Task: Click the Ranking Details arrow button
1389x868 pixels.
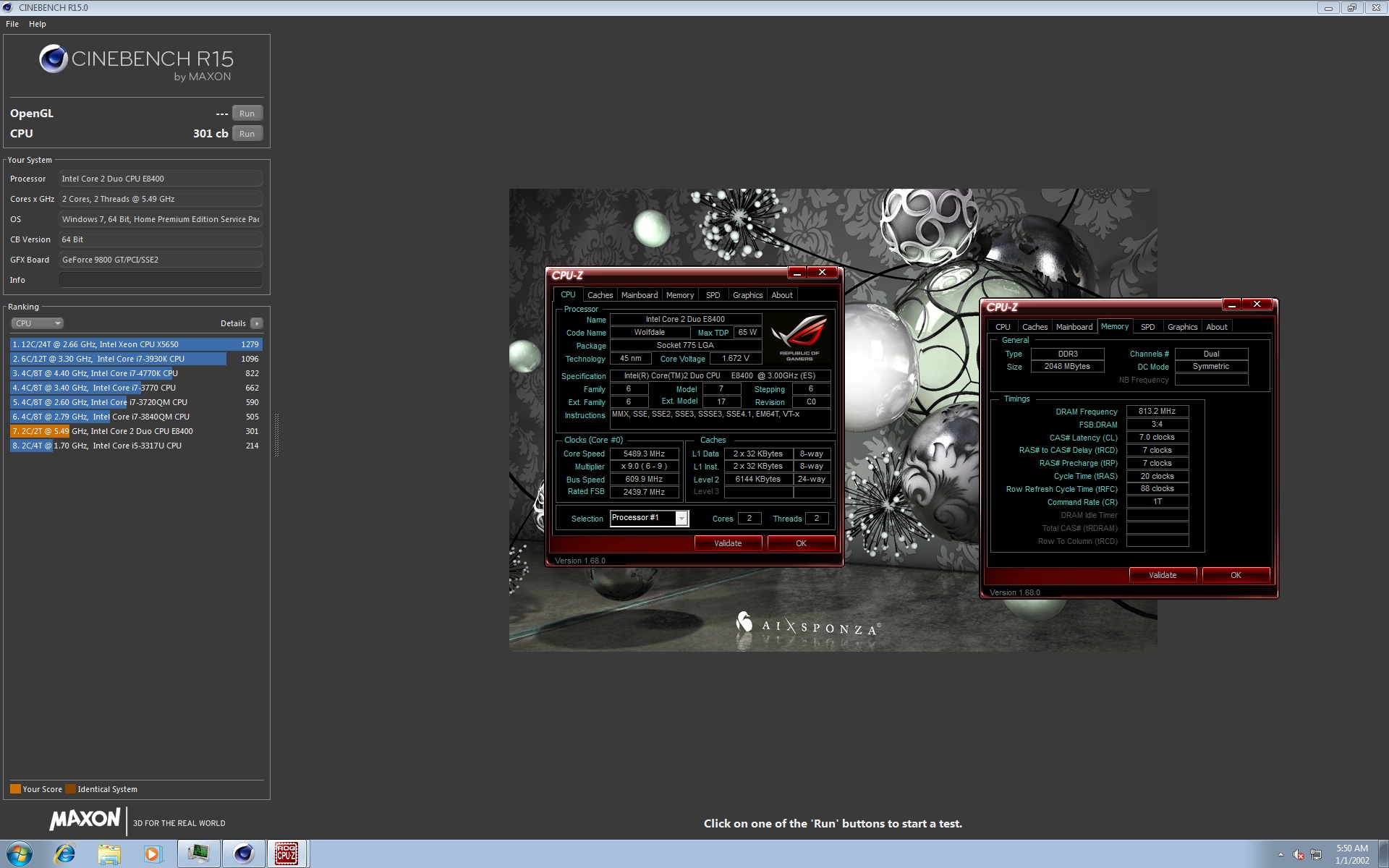Action: pos(257,323)
